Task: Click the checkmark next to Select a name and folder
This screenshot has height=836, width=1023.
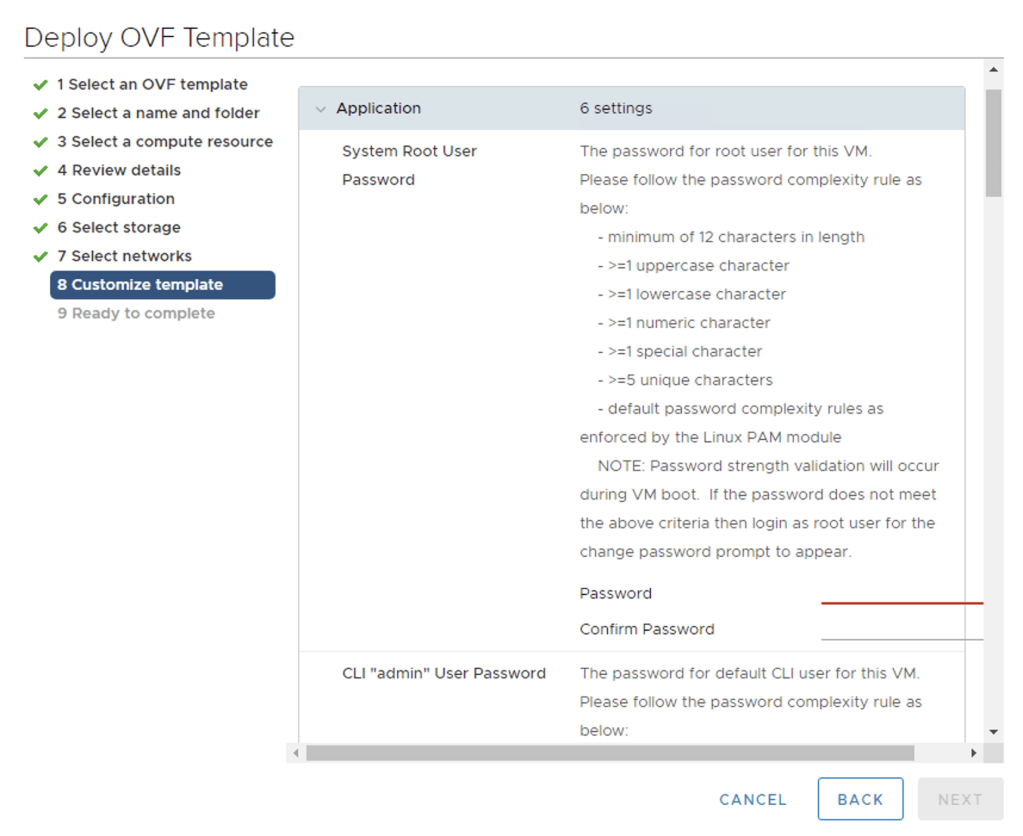Action: pyautogui.click(x=40, y=114)
